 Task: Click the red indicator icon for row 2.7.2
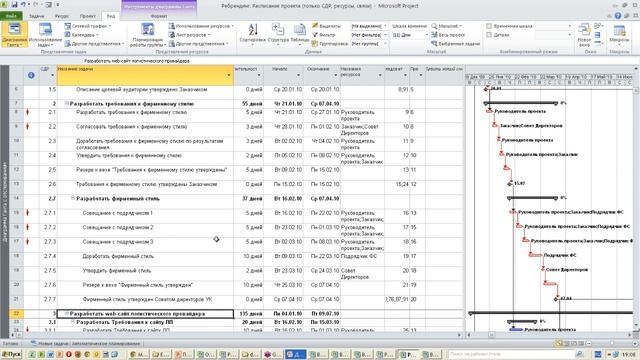[27, 227]
